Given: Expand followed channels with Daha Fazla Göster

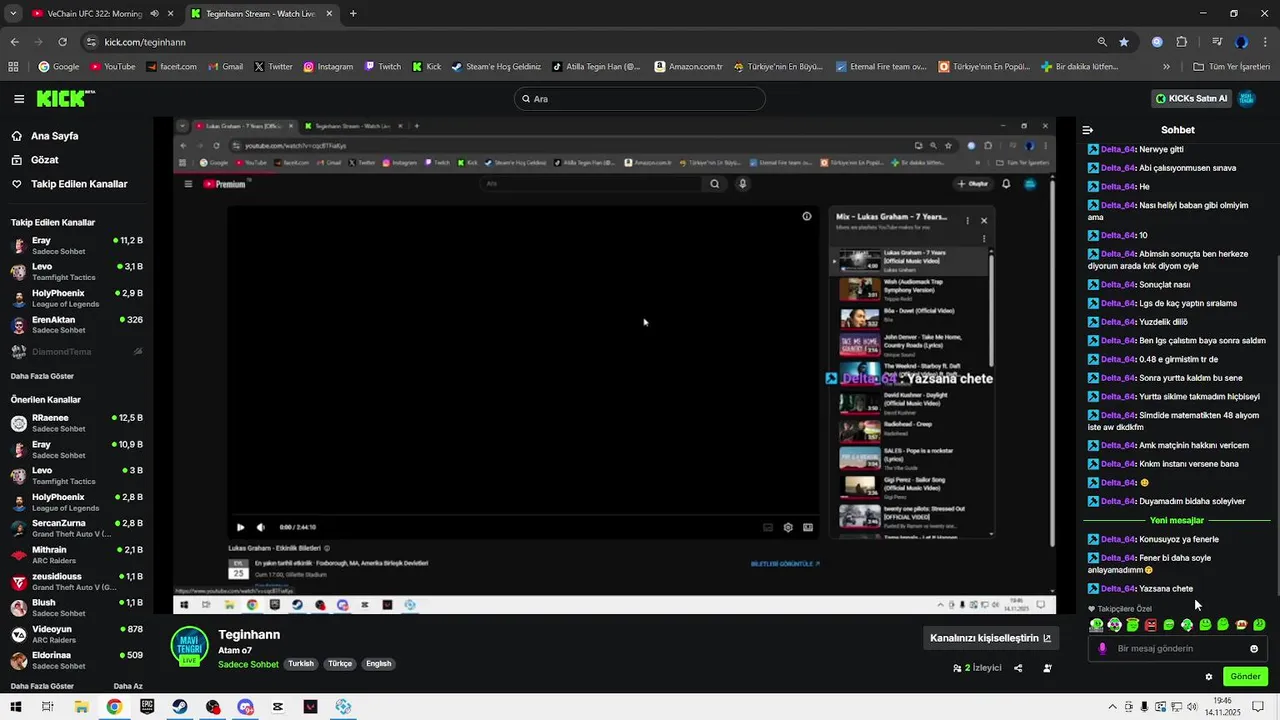Looking at the screenshot, I should click(x=42, y=376).
